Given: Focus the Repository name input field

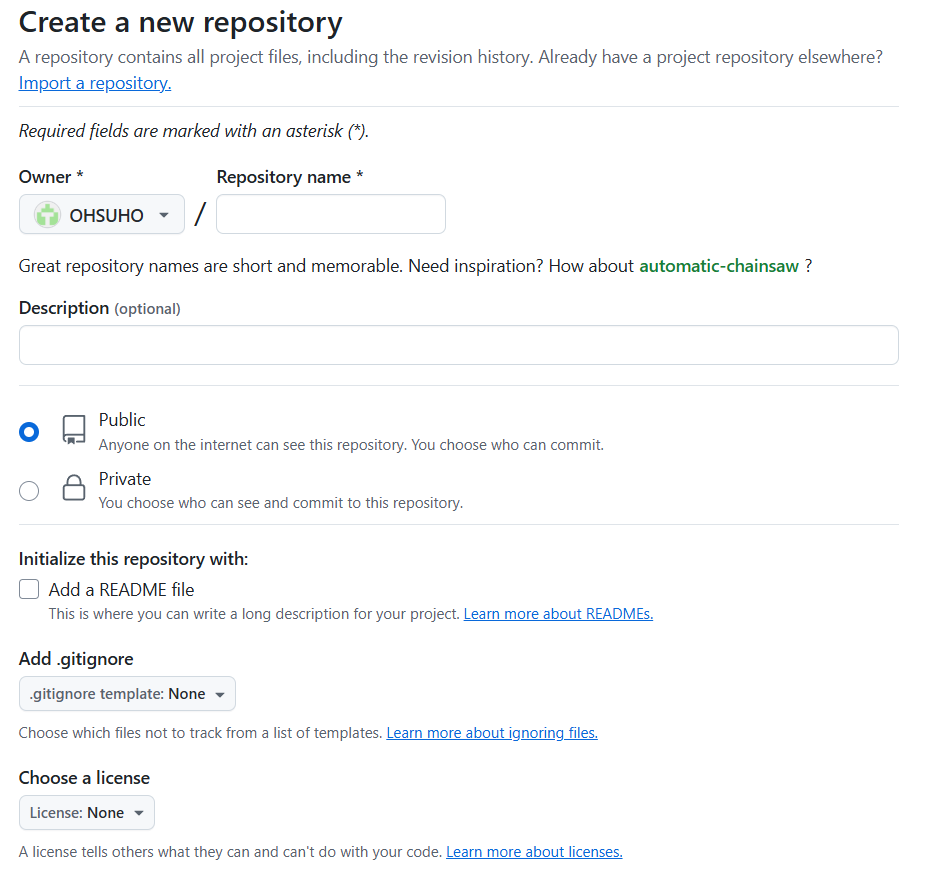Looking at the screenshot, I should [330, 214].
